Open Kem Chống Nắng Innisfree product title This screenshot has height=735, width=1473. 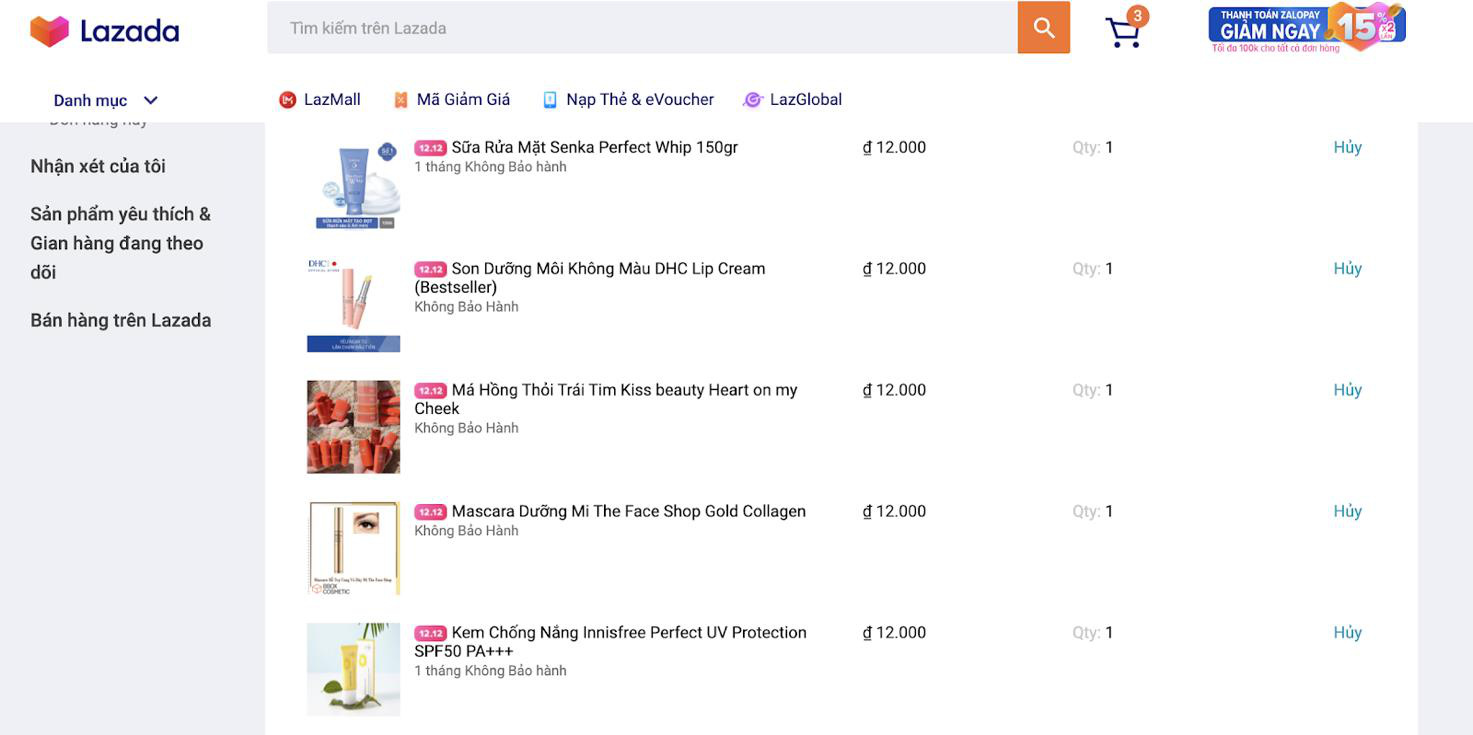611,641
